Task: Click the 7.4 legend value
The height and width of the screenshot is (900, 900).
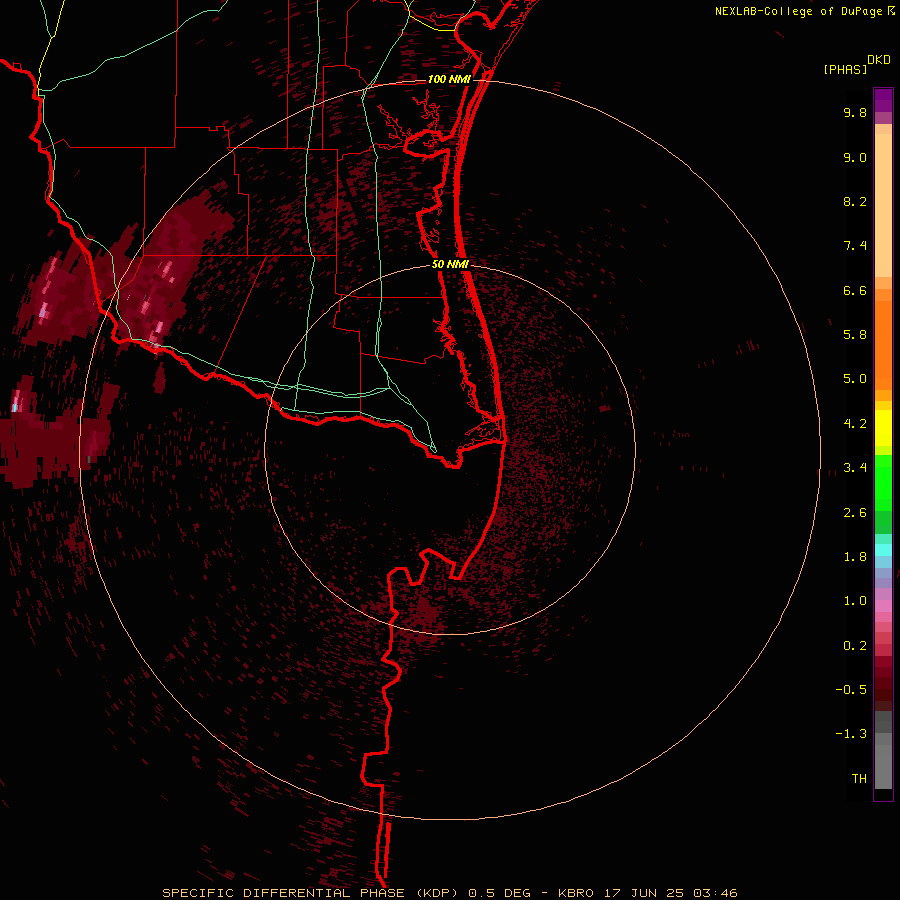Action: (x=855, y=246)
